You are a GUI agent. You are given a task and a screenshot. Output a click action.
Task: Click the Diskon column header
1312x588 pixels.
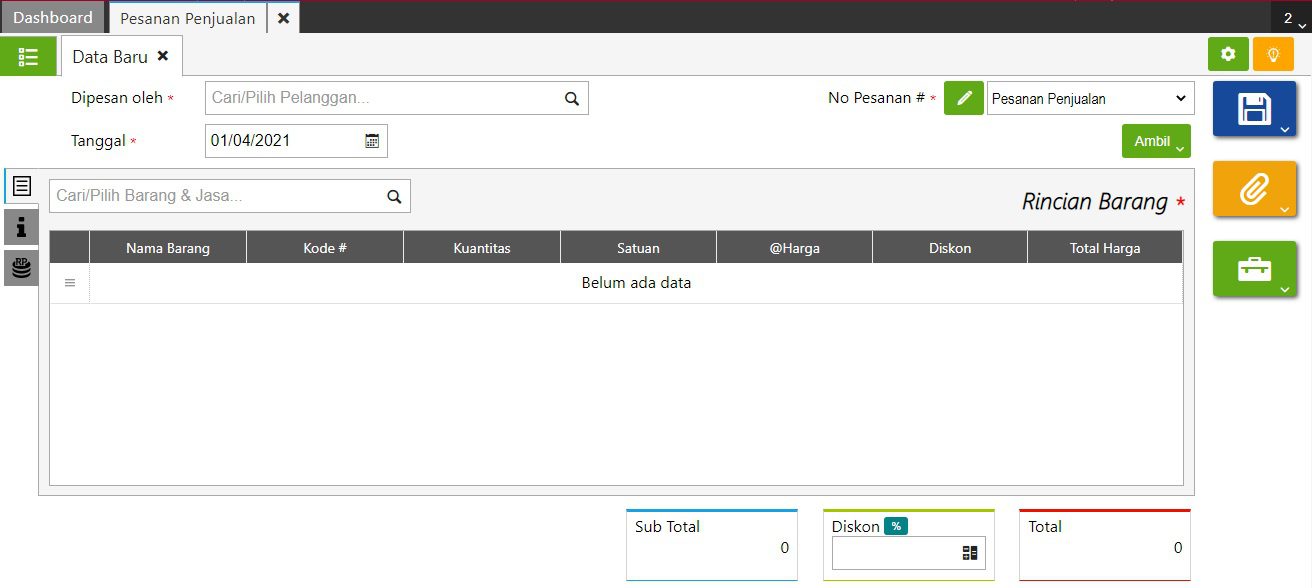pos(950,248)
